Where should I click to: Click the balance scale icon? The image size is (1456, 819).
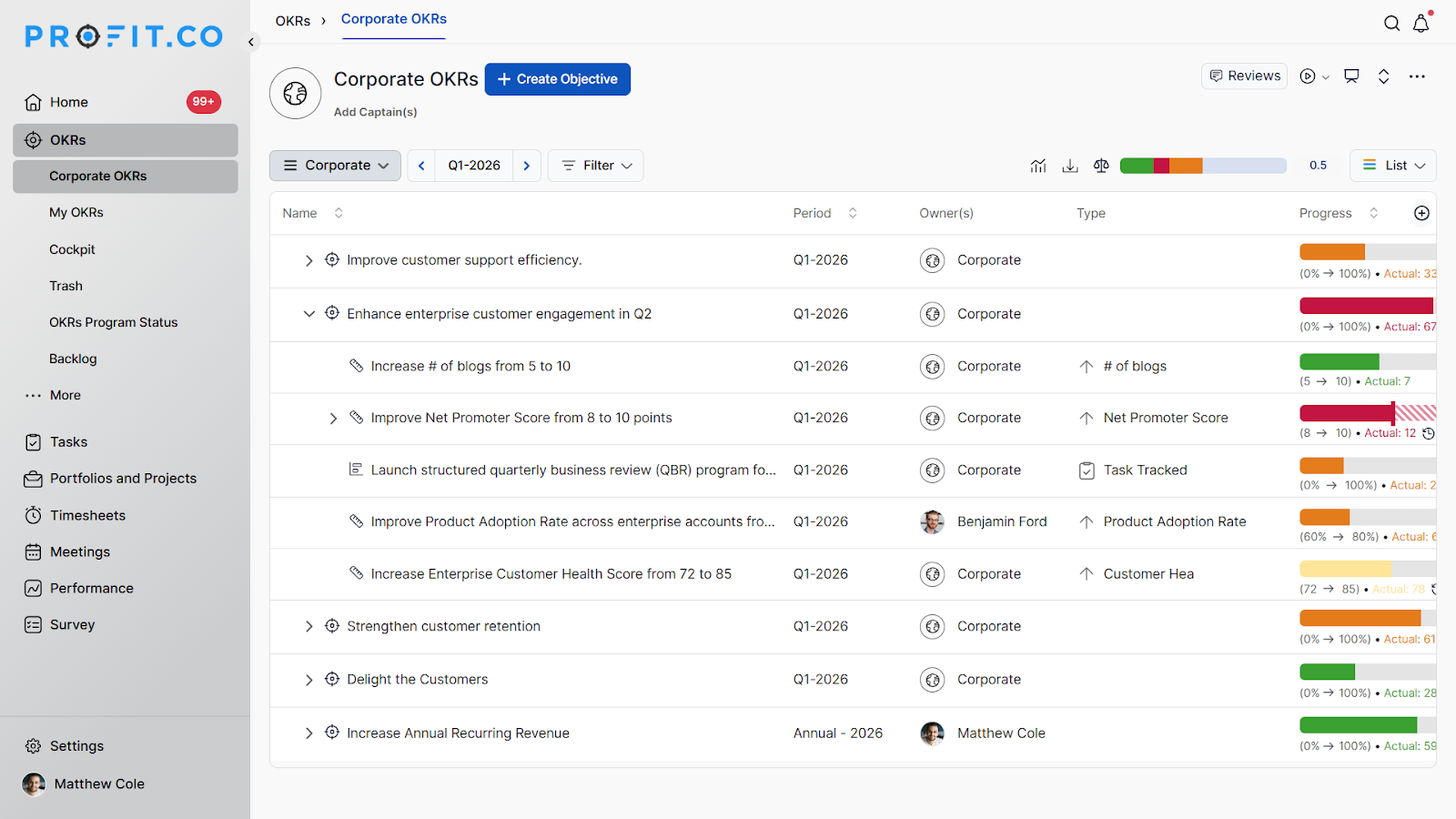(x=1101, y=166)
